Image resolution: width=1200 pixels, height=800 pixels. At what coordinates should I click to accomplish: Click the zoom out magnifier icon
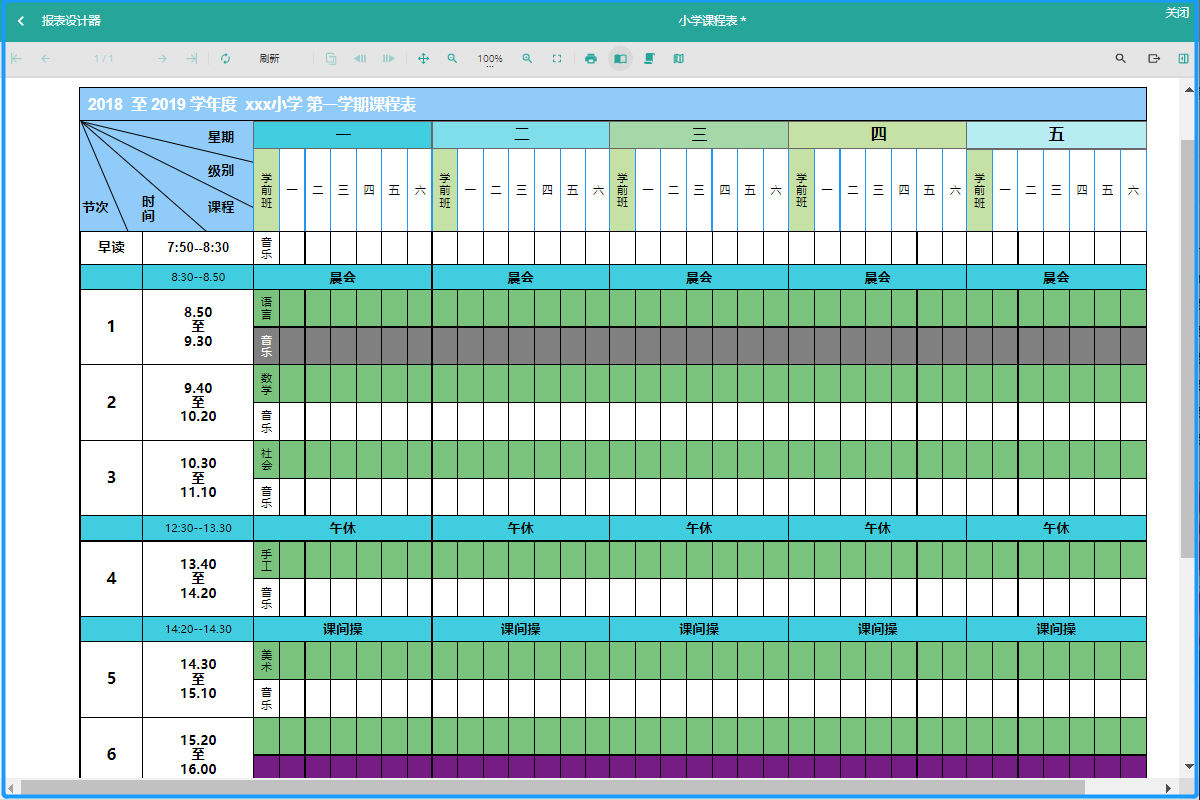pos(452,59)
